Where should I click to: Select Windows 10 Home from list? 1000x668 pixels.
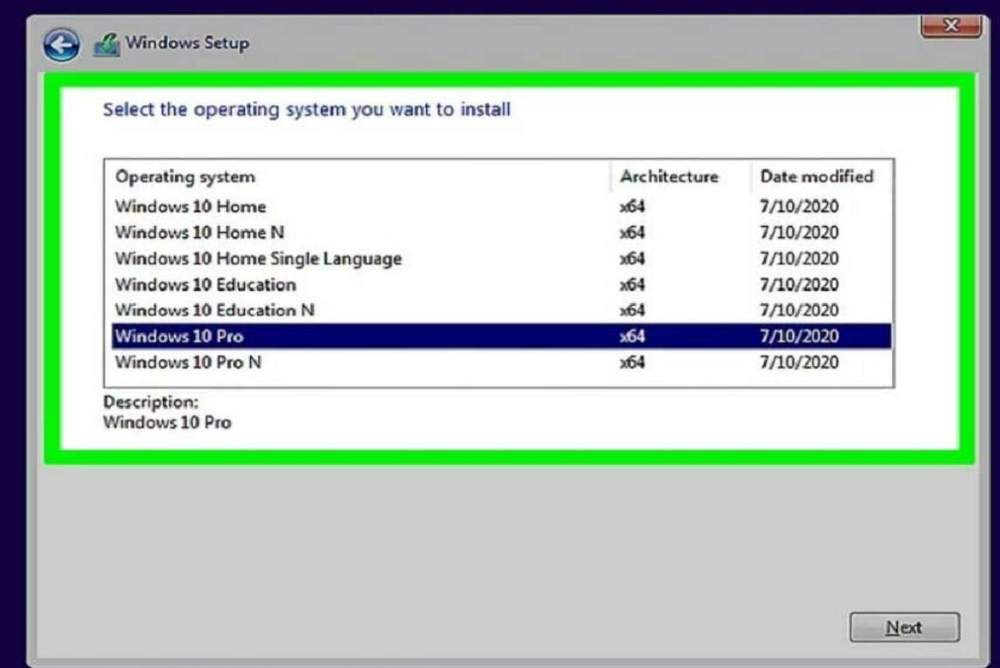(x=190, y=207)
